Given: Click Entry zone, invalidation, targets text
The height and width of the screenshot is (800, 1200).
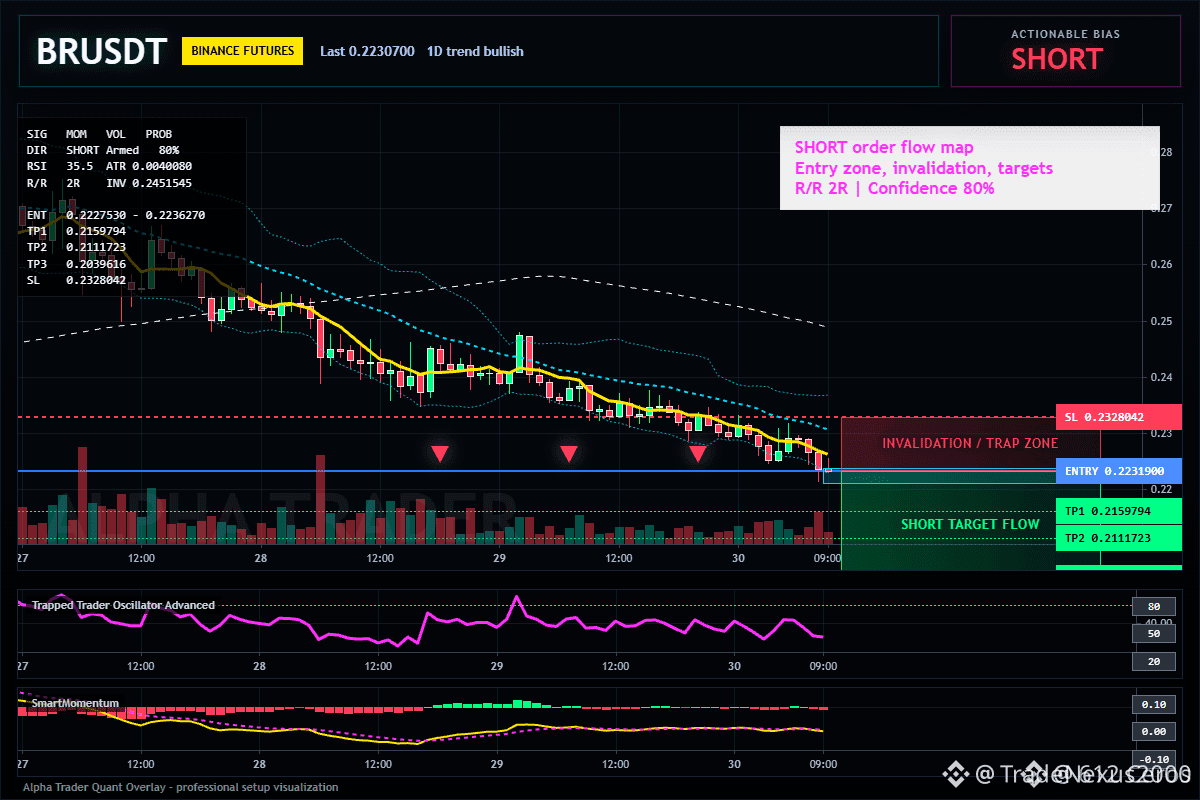Looking at the screenshot, I should [923, 168].
